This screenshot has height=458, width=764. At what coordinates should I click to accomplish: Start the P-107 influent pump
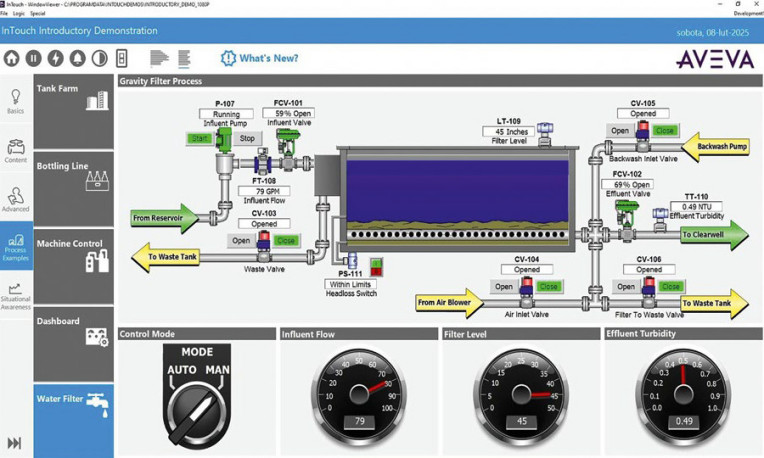point(199,138)
